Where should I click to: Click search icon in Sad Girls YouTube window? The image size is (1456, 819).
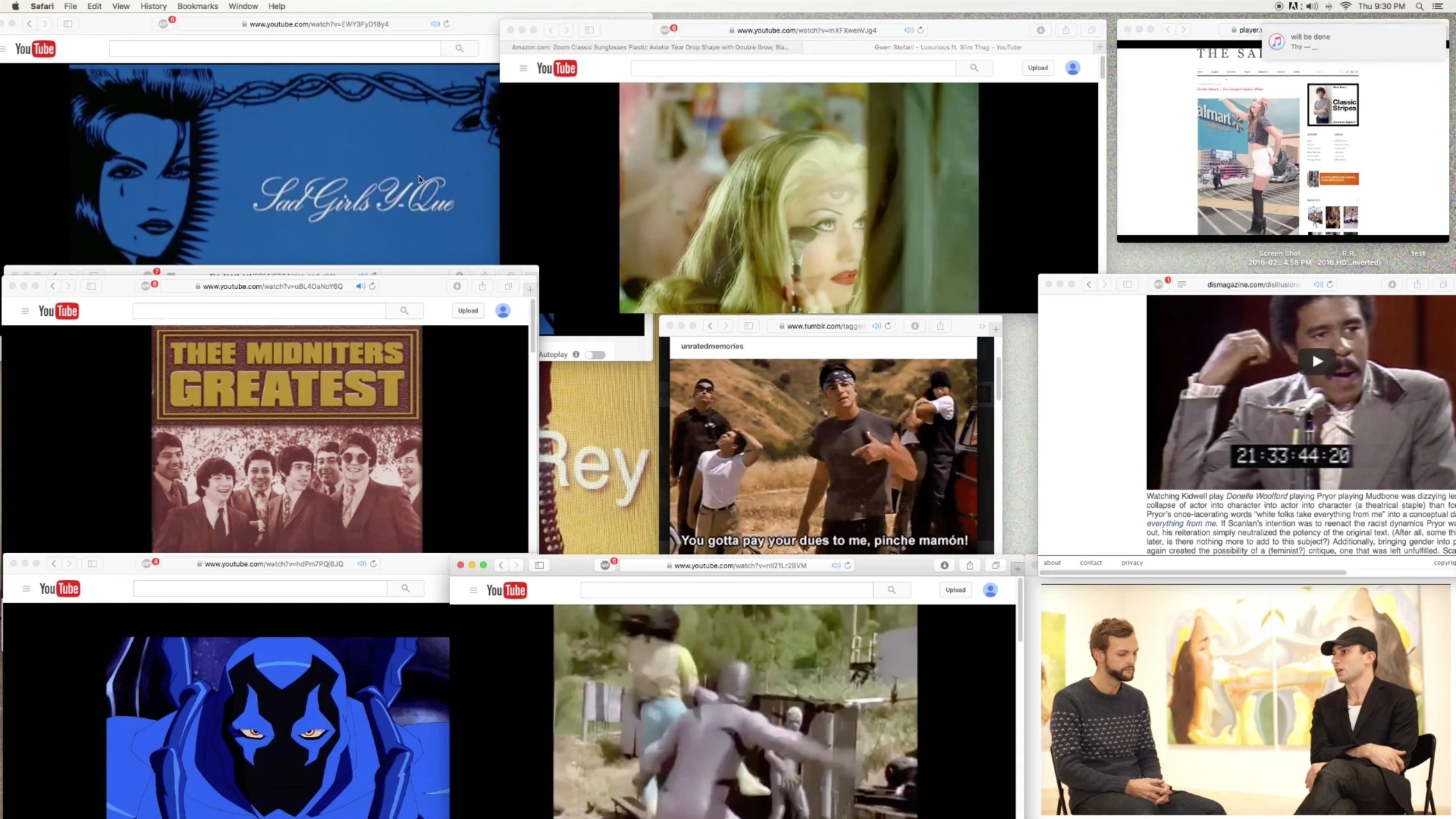click(x=460, y=48)
